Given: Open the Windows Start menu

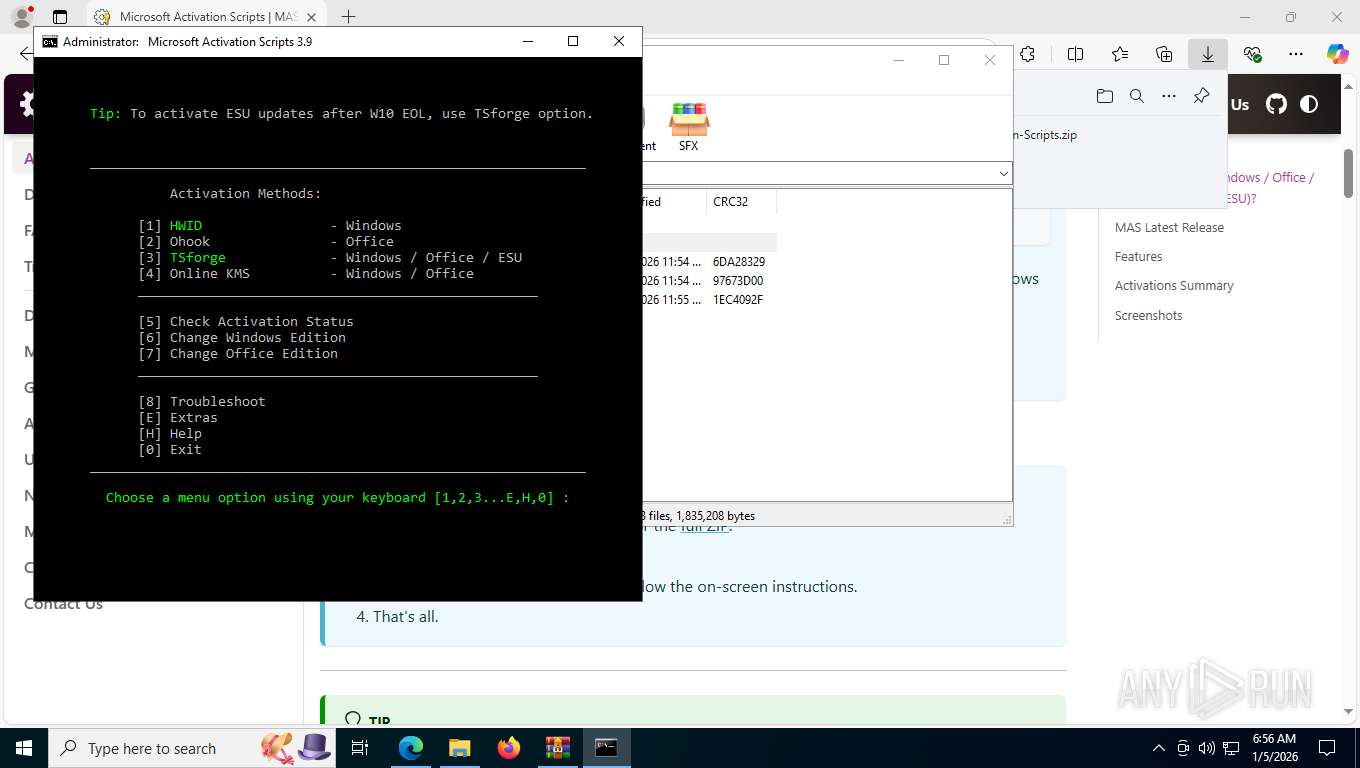Looking at the screenshot, I should tap(22, 748).
